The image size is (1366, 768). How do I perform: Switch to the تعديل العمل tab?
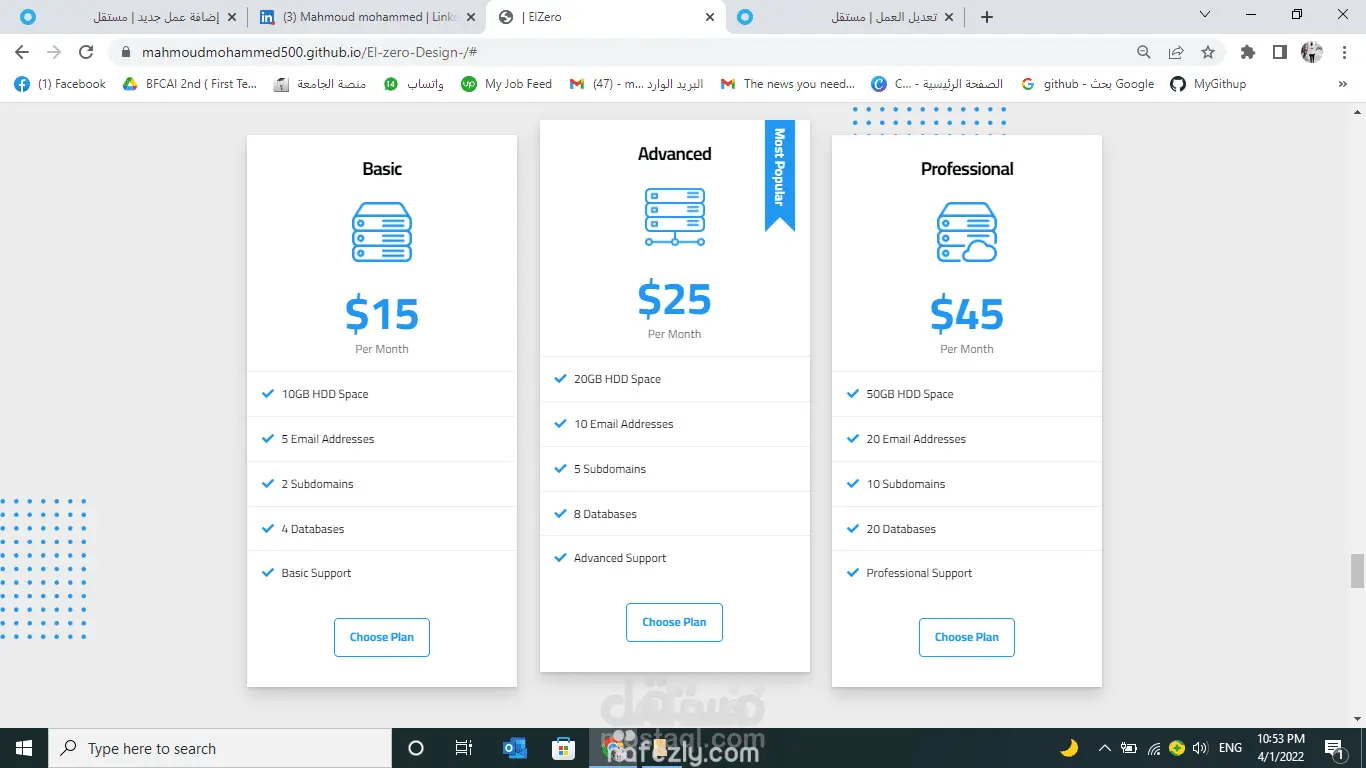(845, 17)
